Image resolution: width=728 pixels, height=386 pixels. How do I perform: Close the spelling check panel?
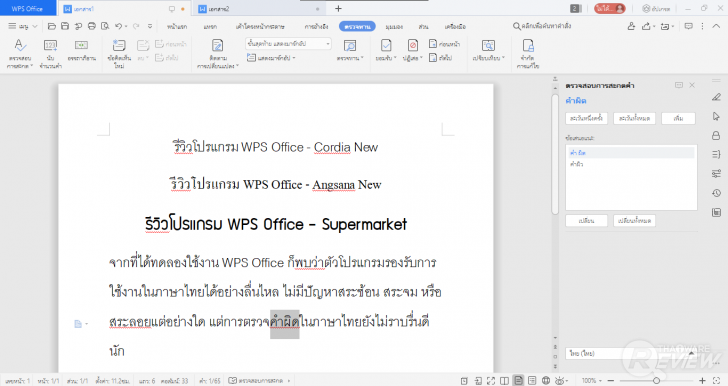[x=692, y=85]
